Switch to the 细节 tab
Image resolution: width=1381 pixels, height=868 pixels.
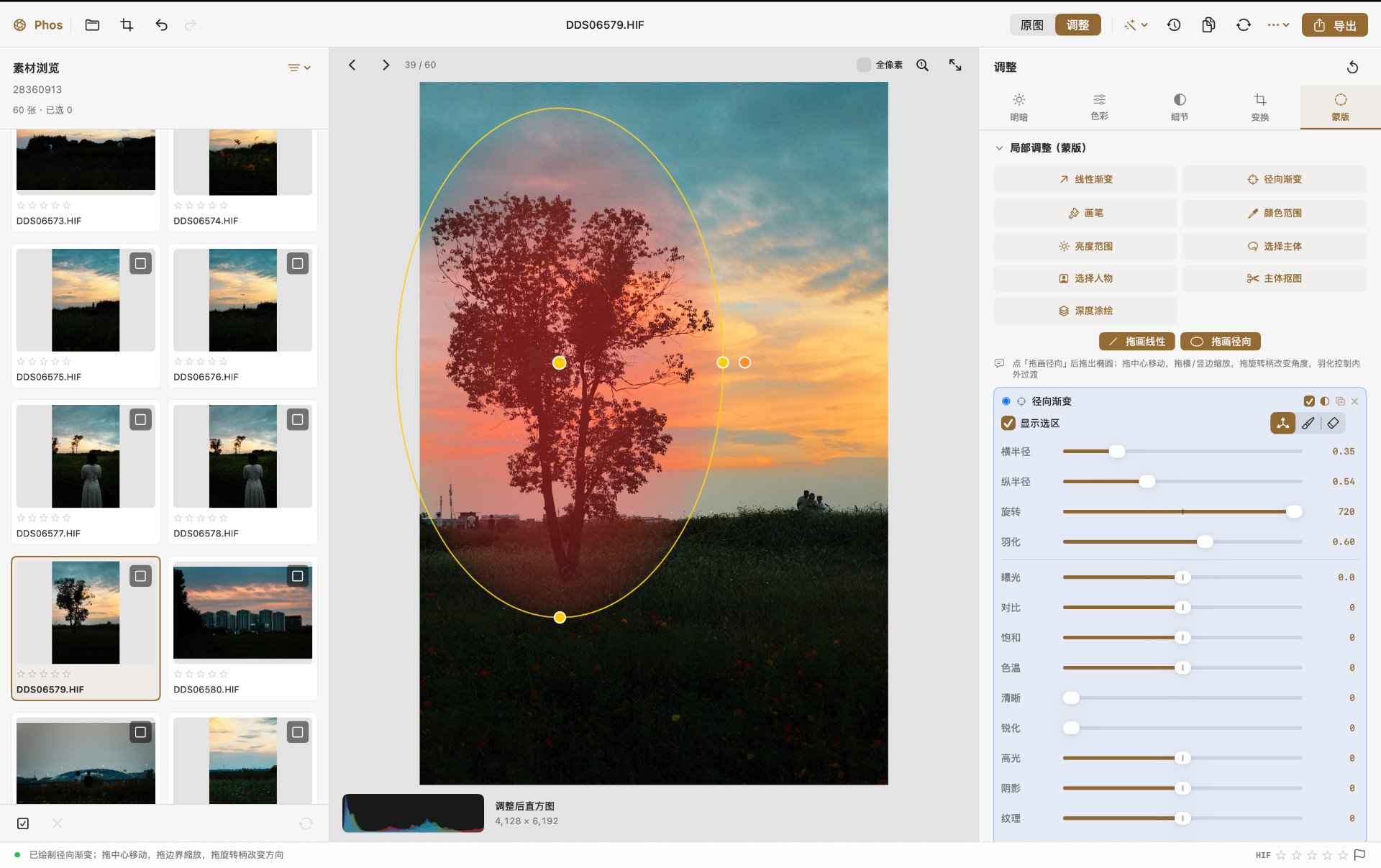1180,106
